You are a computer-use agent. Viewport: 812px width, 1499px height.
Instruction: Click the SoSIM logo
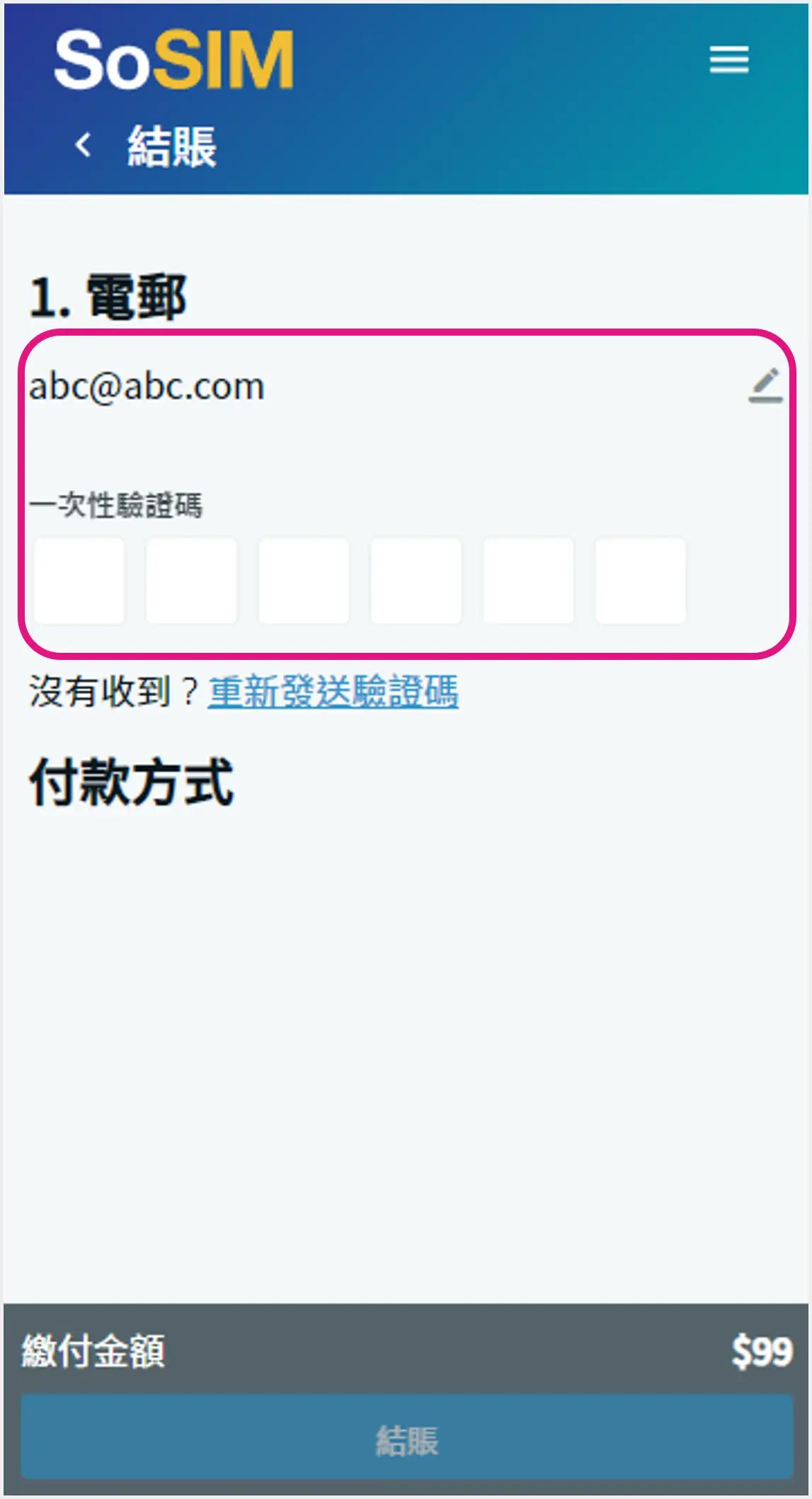(174, 60)
